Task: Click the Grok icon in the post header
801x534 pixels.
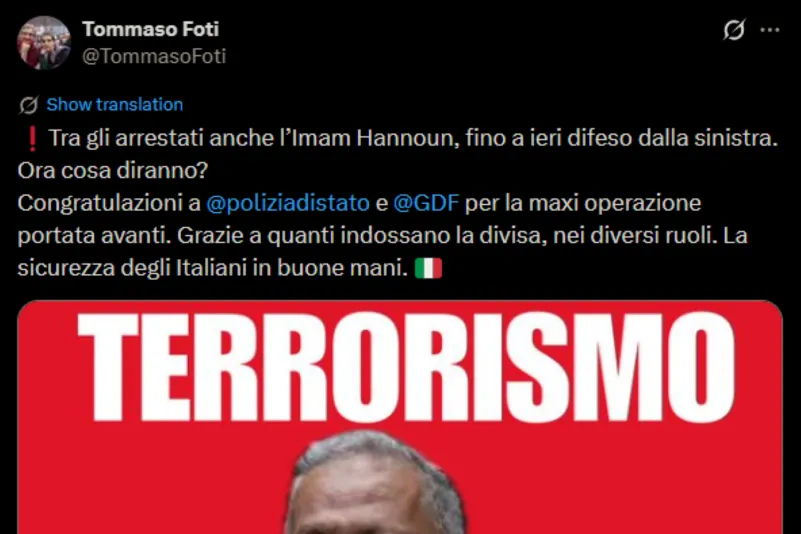Action: point(734,30)
